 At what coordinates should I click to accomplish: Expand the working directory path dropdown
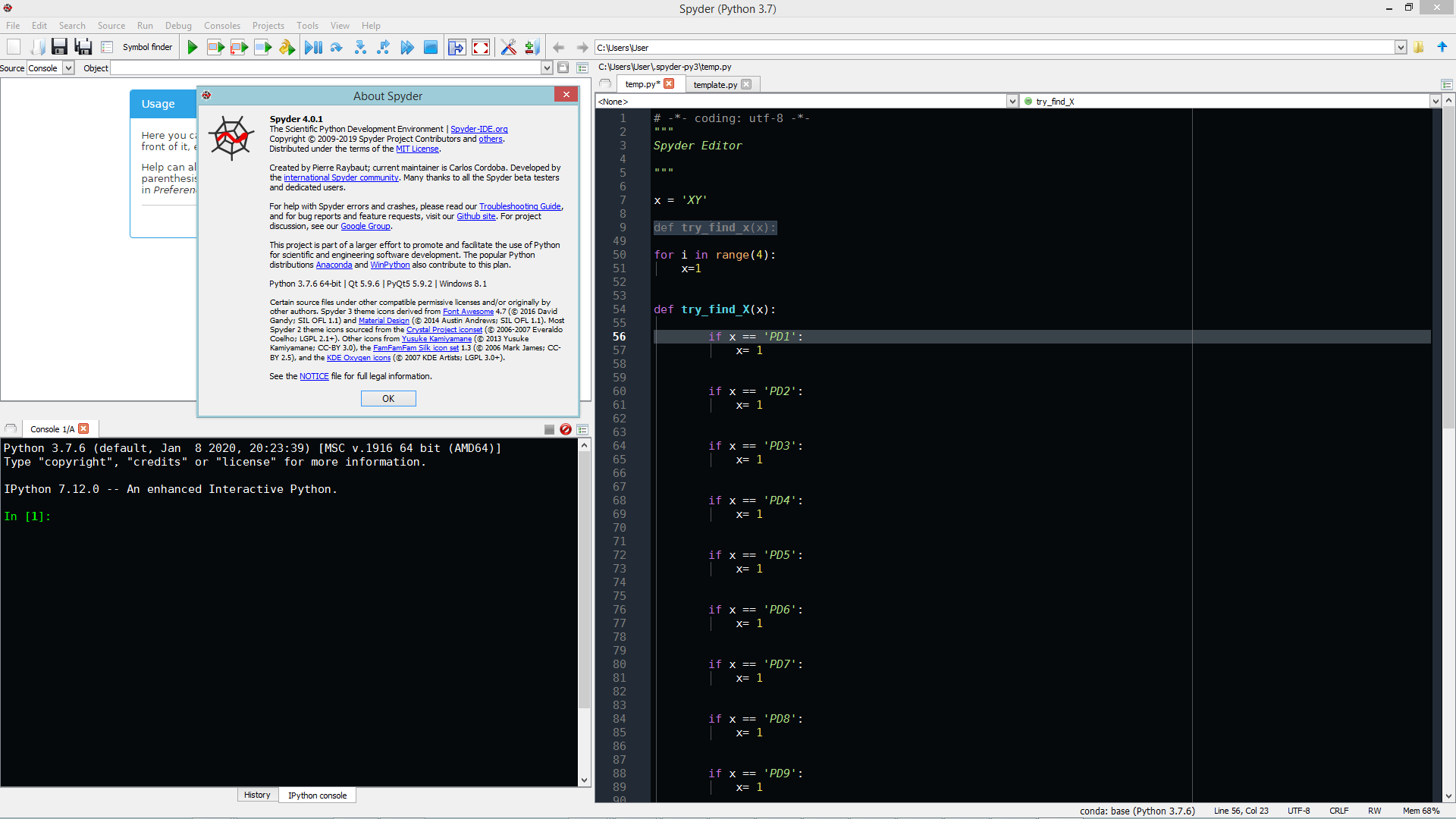click(1400, 47)
